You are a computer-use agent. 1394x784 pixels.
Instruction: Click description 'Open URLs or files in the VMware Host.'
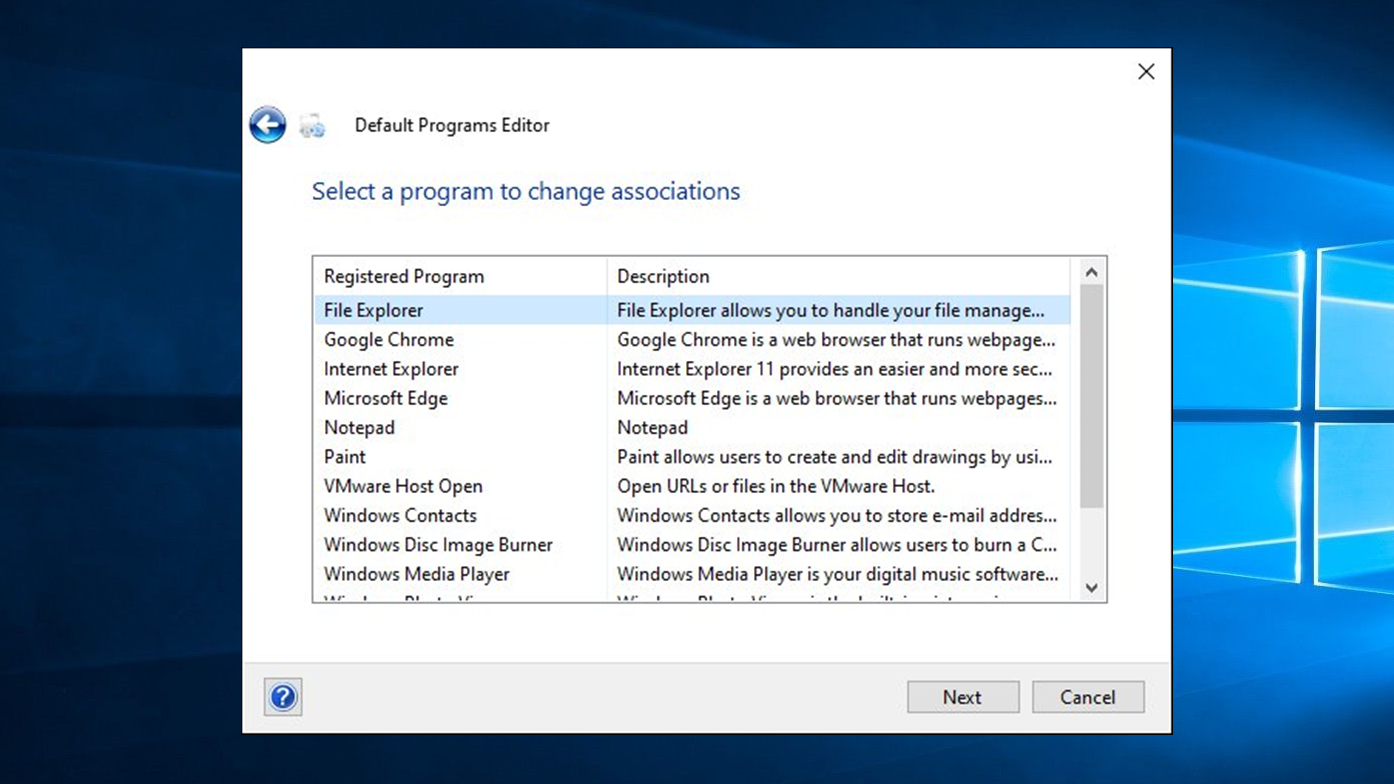coord(776,486)
